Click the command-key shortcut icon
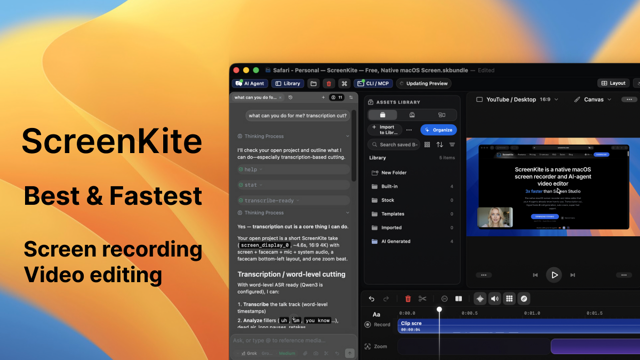This screenshot has height=360, width=640. (344, 83)
